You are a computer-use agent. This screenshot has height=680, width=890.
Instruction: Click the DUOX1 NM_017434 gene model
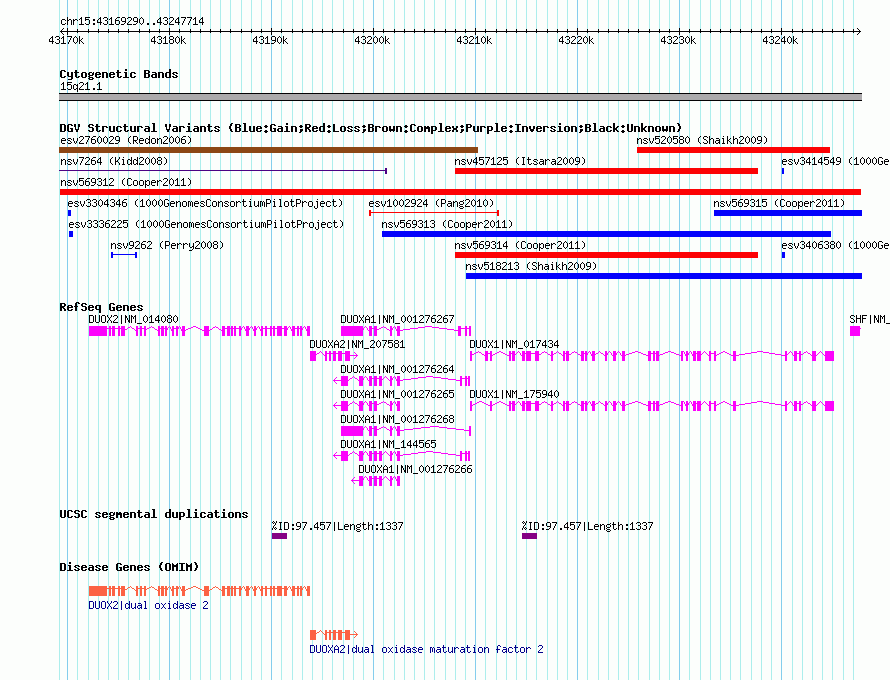click(x=652, y=356)
